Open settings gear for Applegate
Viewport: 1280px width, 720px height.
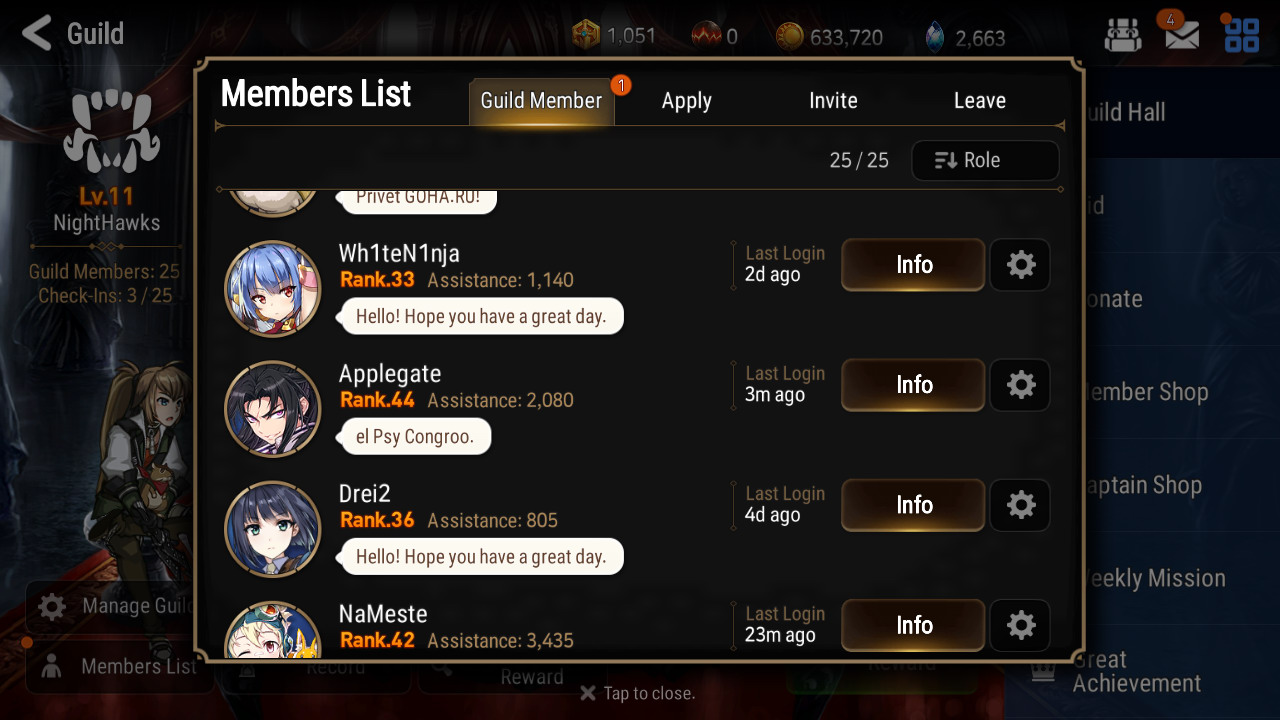(x=1020, y=385)
